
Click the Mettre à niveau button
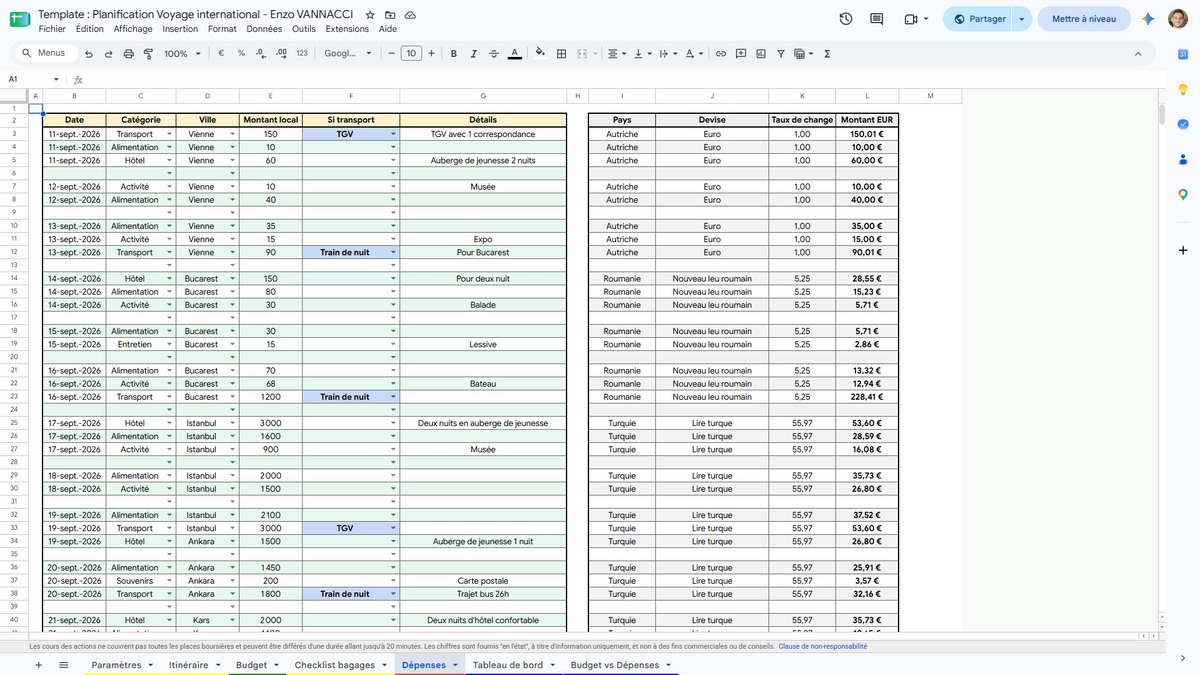[x=1084, y=19]
